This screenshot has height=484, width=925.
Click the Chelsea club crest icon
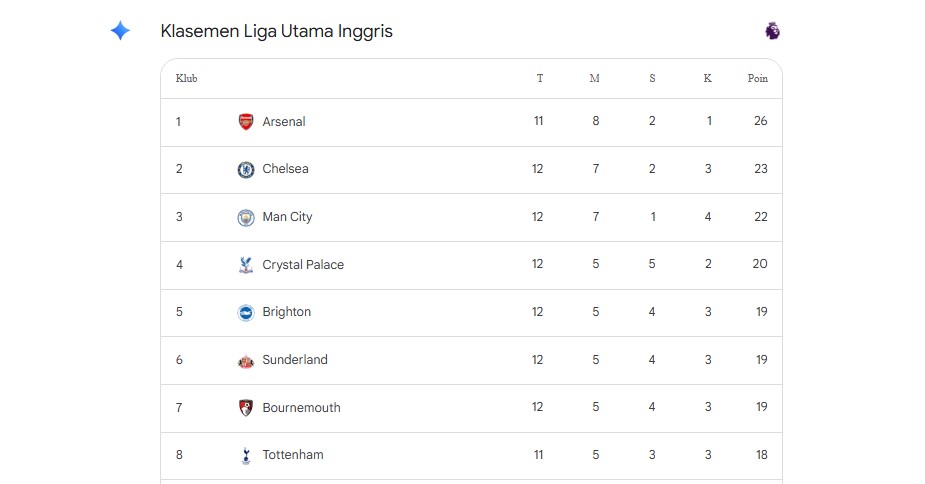tap(246, 169)
